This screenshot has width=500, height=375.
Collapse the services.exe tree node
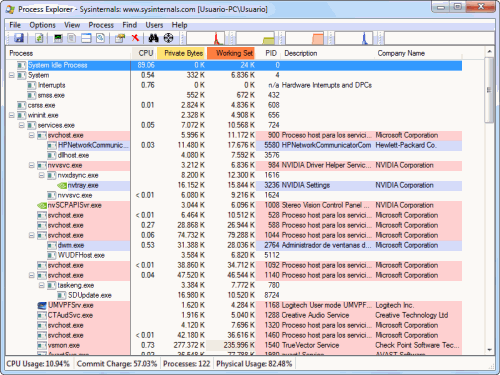coord(22,125)
